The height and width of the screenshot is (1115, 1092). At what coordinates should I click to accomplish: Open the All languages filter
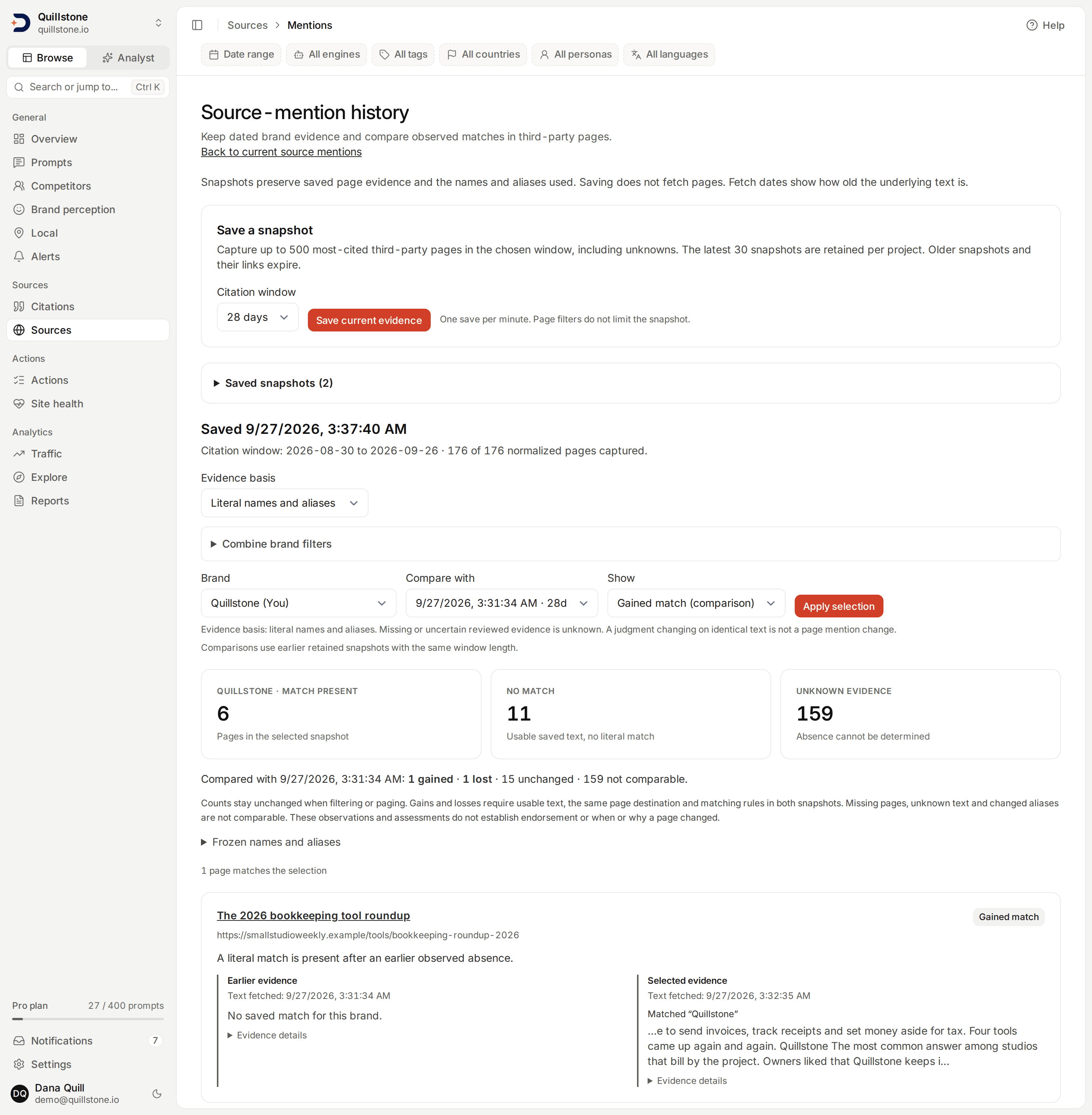[x=669, y=55]
